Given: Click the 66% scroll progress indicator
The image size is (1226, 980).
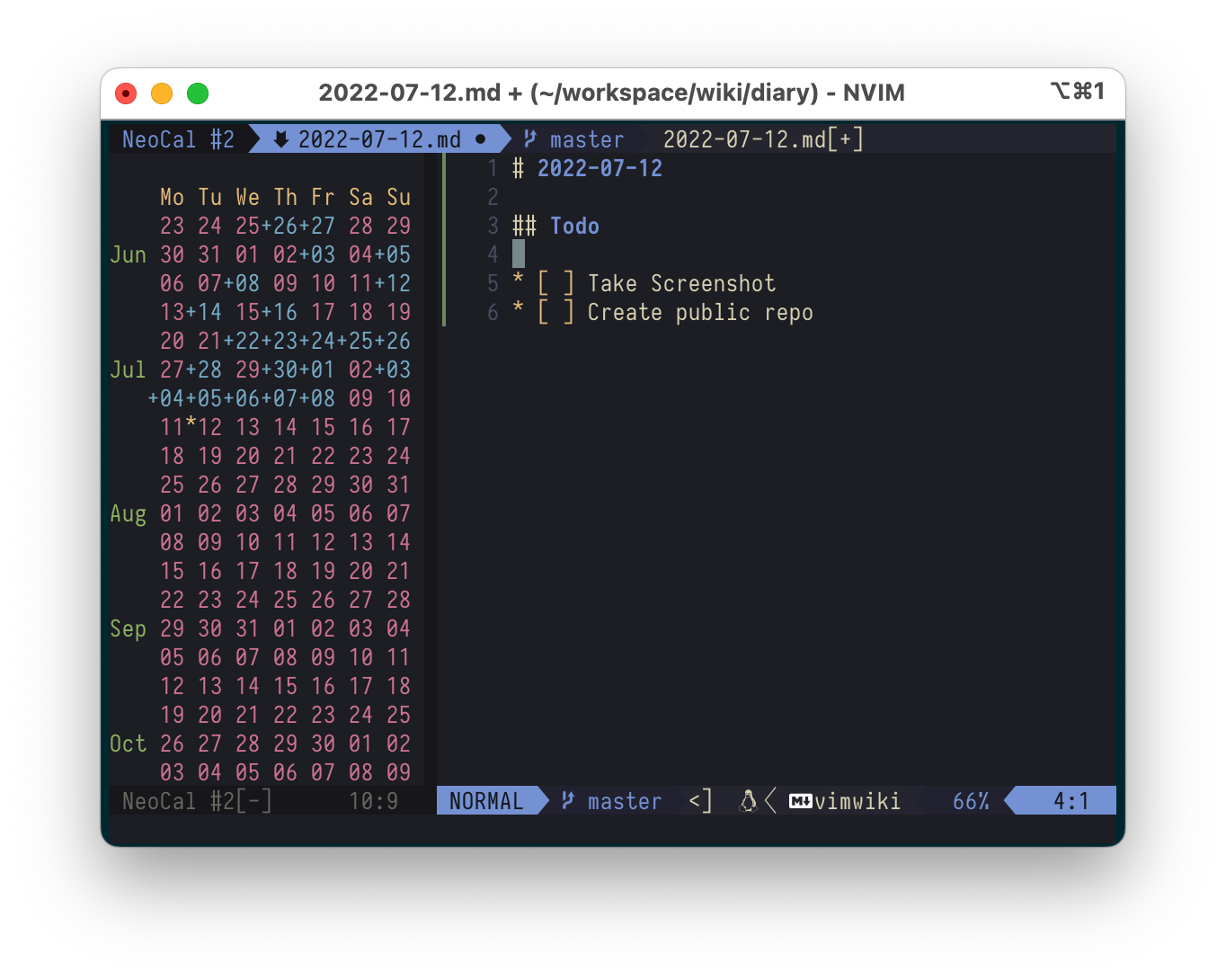Looking at the screenshot, I should pos(971,800).
